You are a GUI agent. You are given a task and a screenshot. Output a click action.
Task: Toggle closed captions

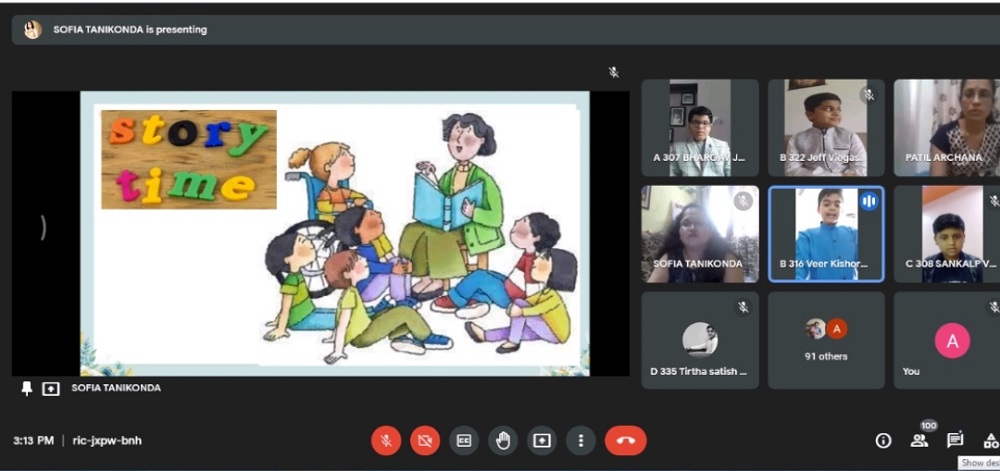[x=464, y=440]
